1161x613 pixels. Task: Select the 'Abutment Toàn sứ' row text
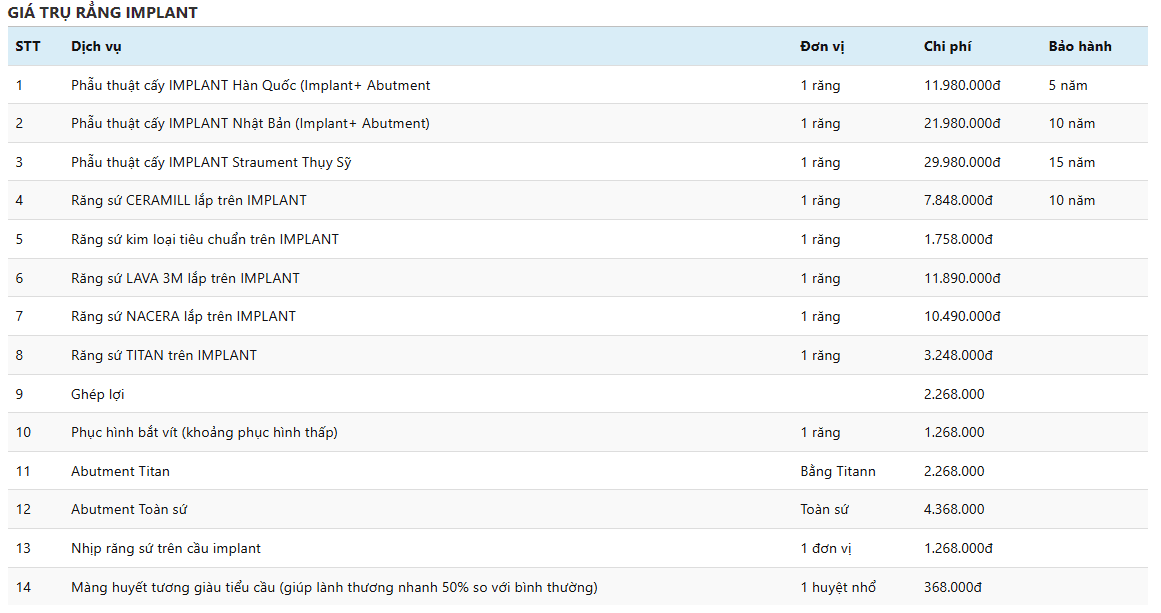click(x=129, y=509)
